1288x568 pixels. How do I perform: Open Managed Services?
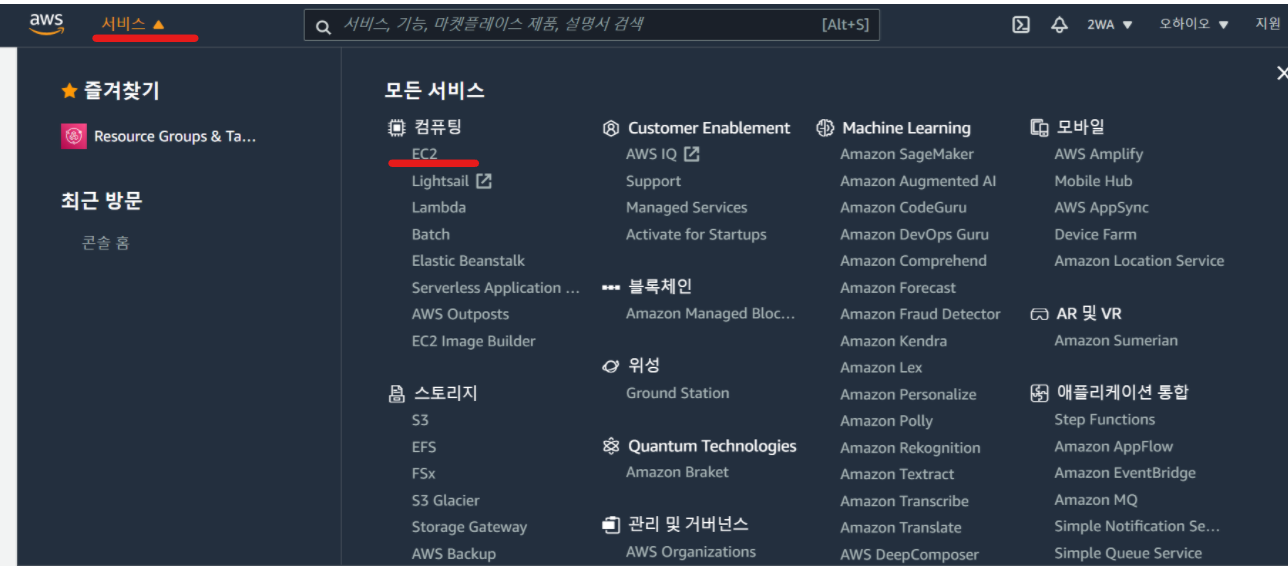coord(687,207)
